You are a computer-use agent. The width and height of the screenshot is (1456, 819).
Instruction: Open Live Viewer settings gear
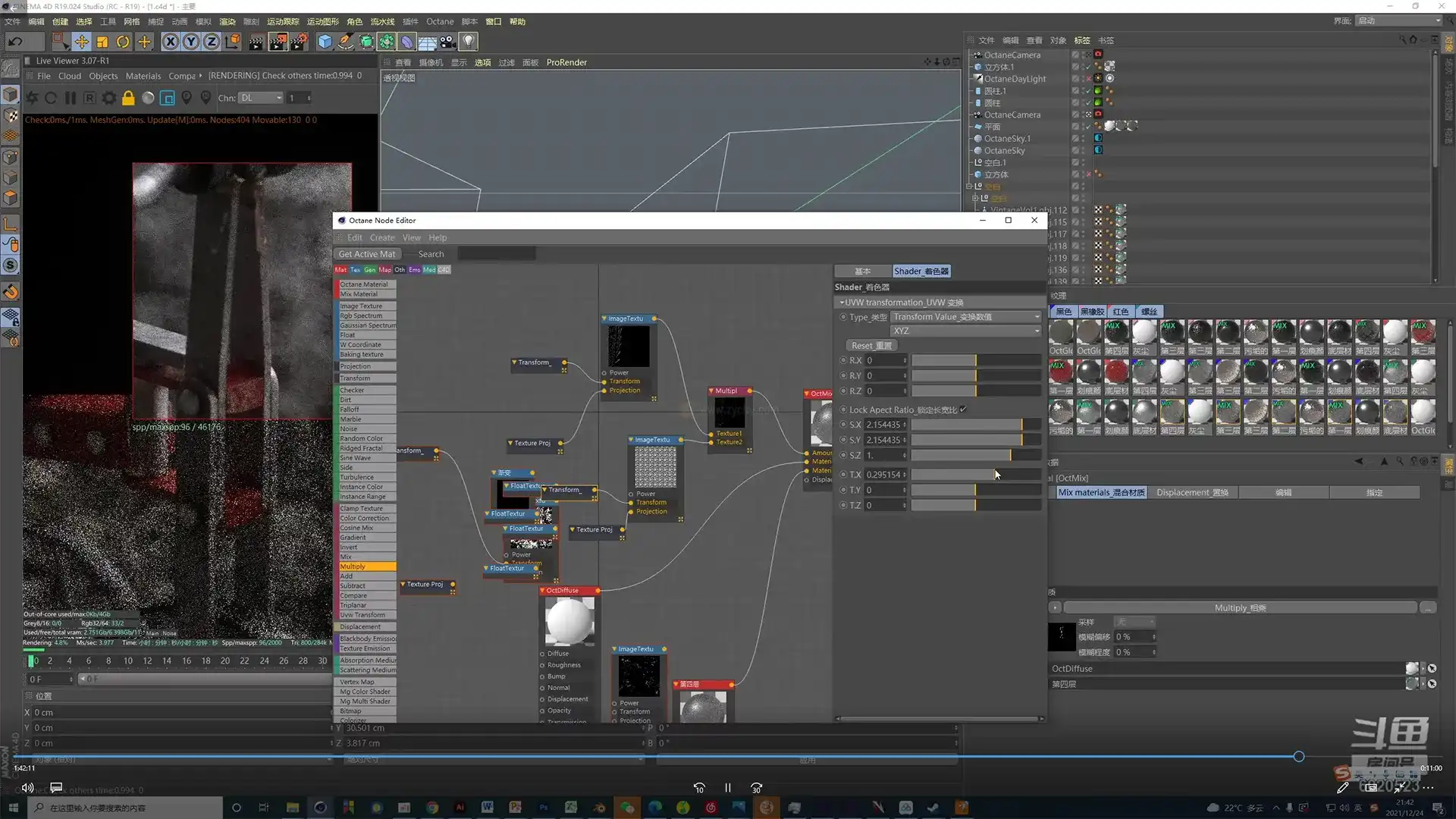[109, 98]
